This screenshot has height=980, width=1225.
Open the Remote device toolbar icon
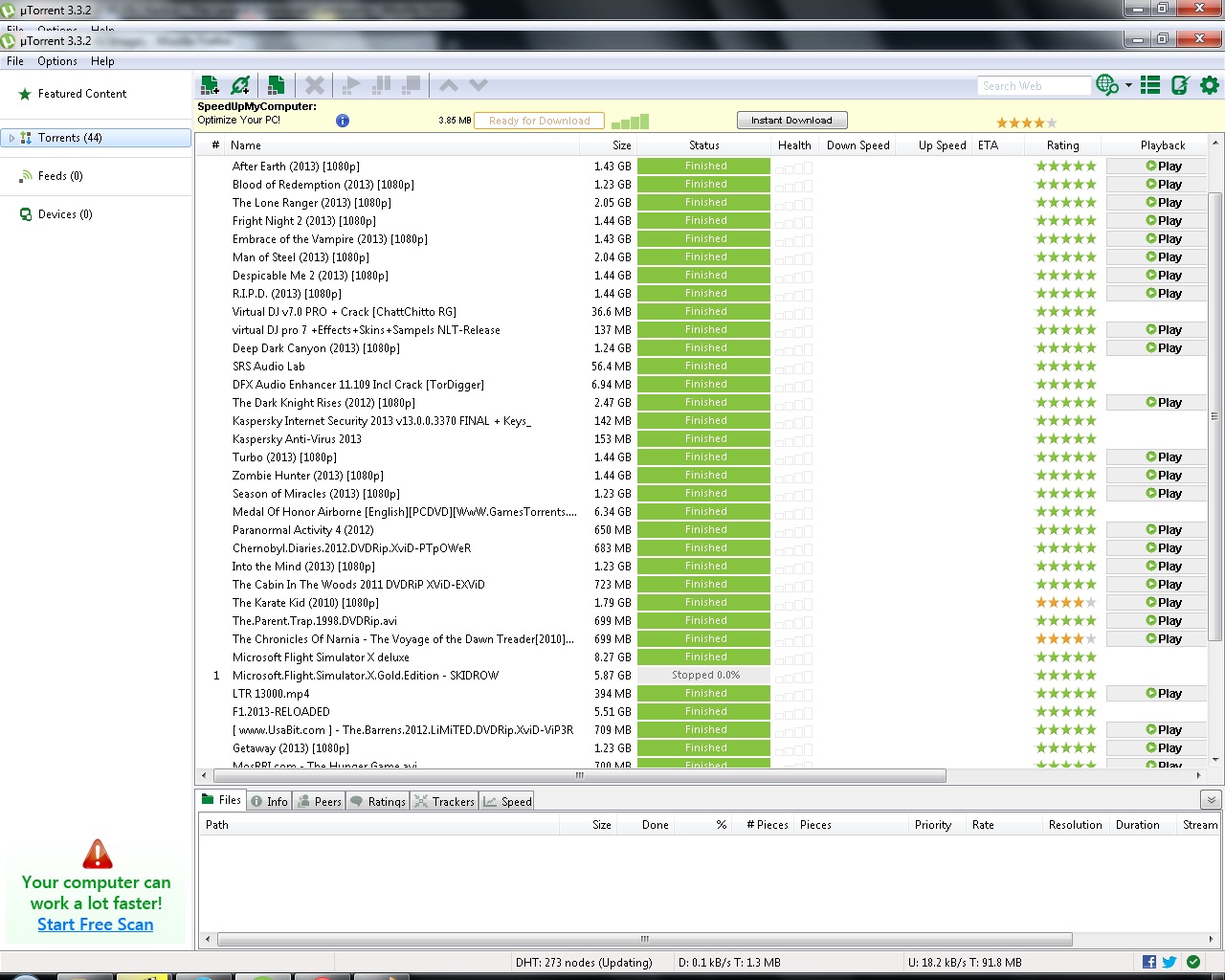click(1180, 85)
